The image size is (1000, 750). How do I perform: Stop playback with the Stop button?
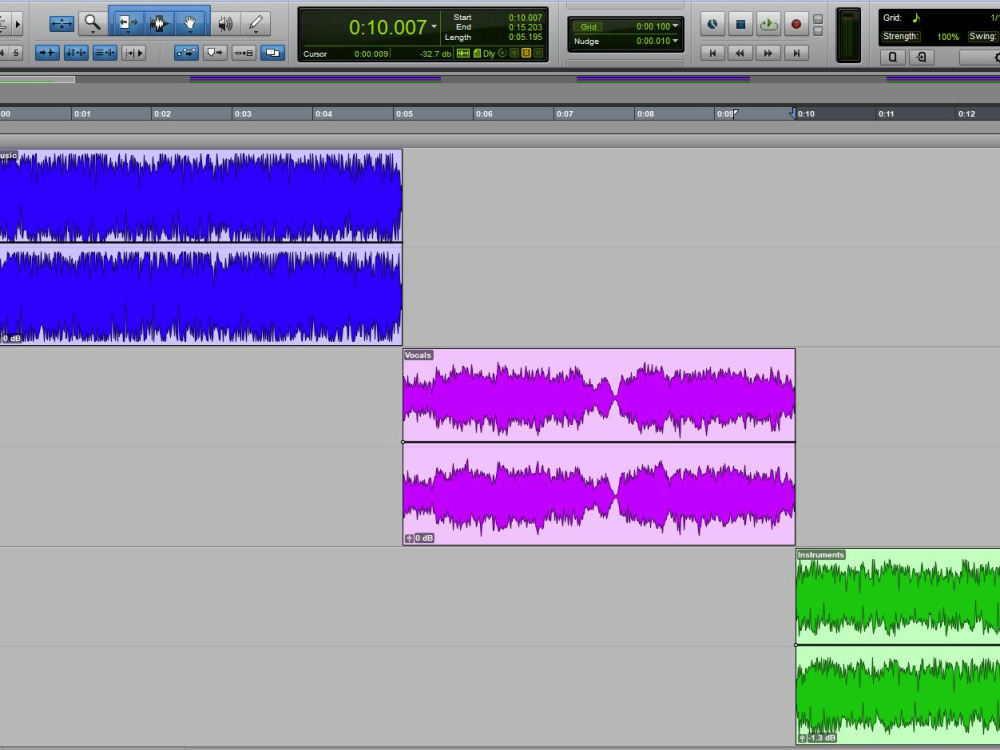pos(740,24)
